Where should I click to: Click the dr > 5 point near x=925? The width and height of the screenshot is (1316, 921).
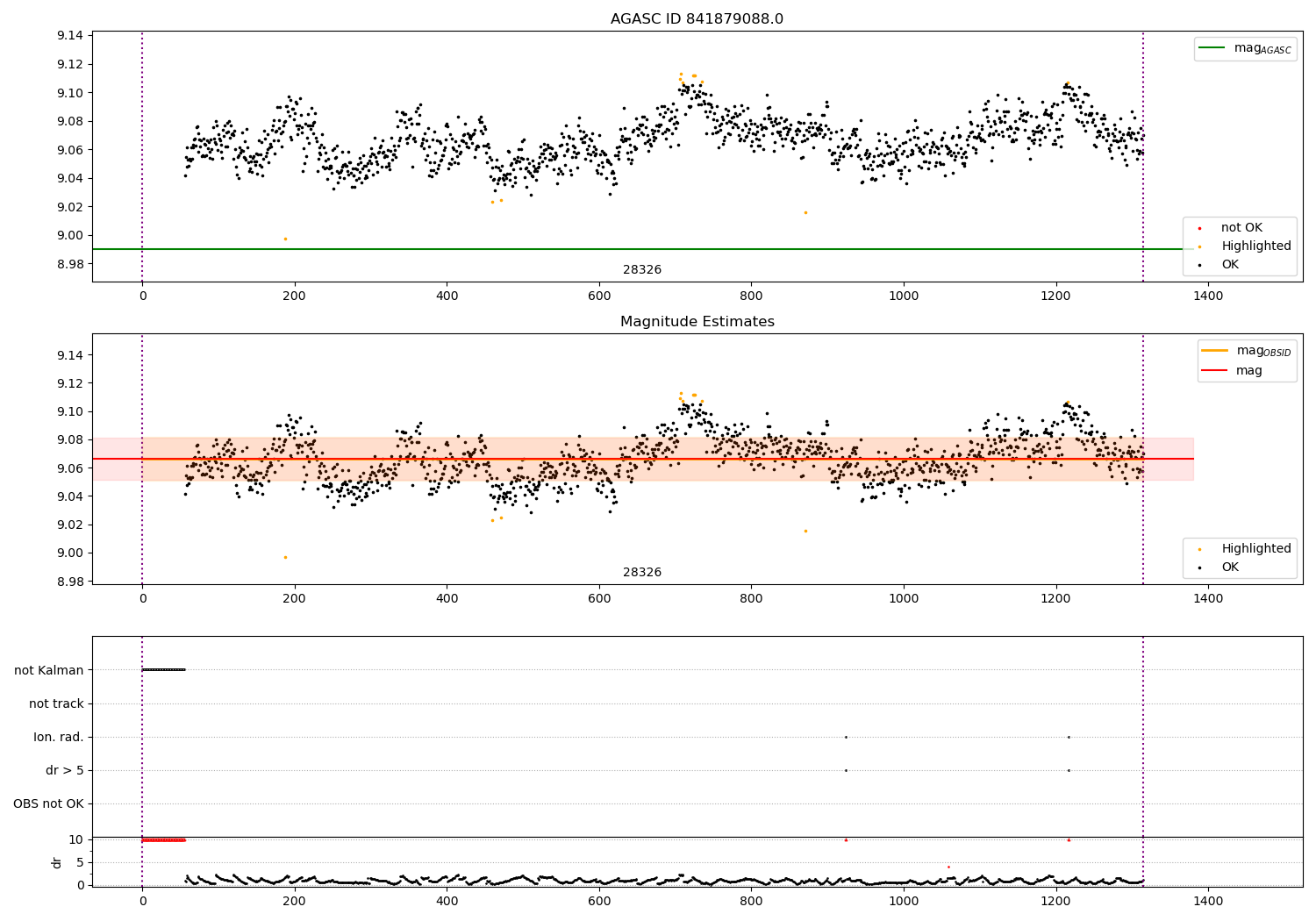(x=846, y=770)
